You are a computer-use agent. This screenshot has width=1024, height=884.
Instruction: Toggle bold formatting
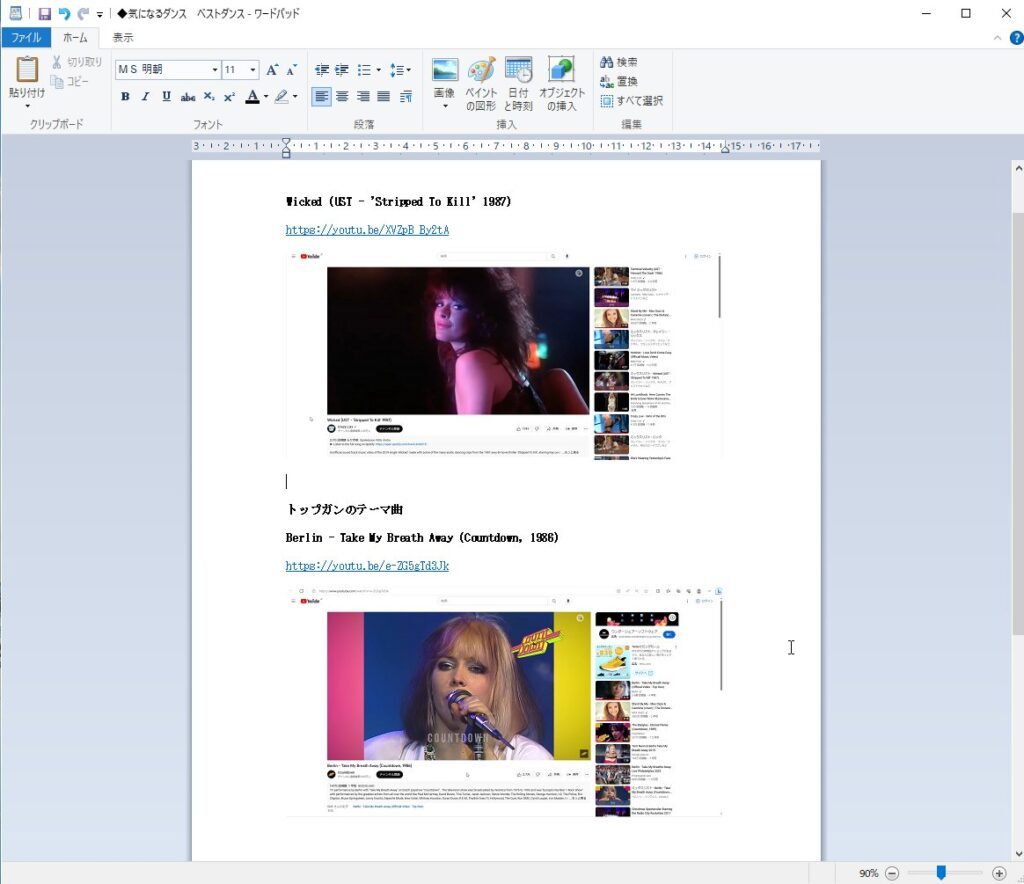[125, 97]
